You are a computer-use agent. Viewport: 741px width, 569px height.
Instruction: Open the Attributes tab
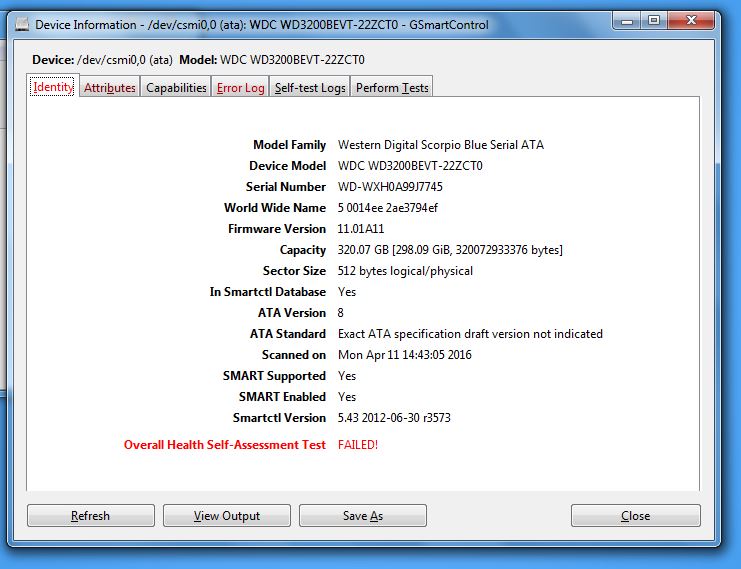(110, 87)
